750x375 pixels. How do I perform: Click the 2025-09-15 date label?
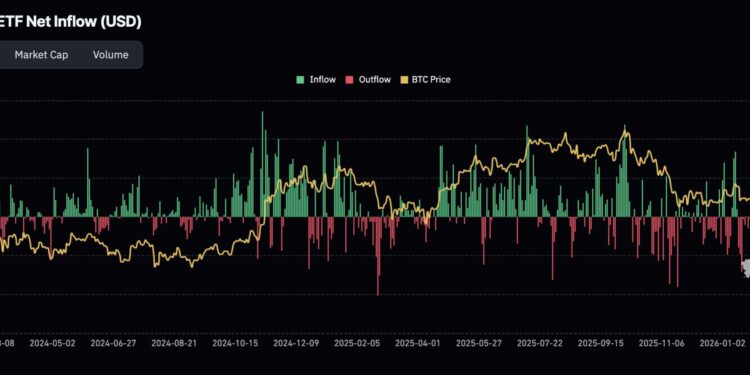tap(600, 343)
